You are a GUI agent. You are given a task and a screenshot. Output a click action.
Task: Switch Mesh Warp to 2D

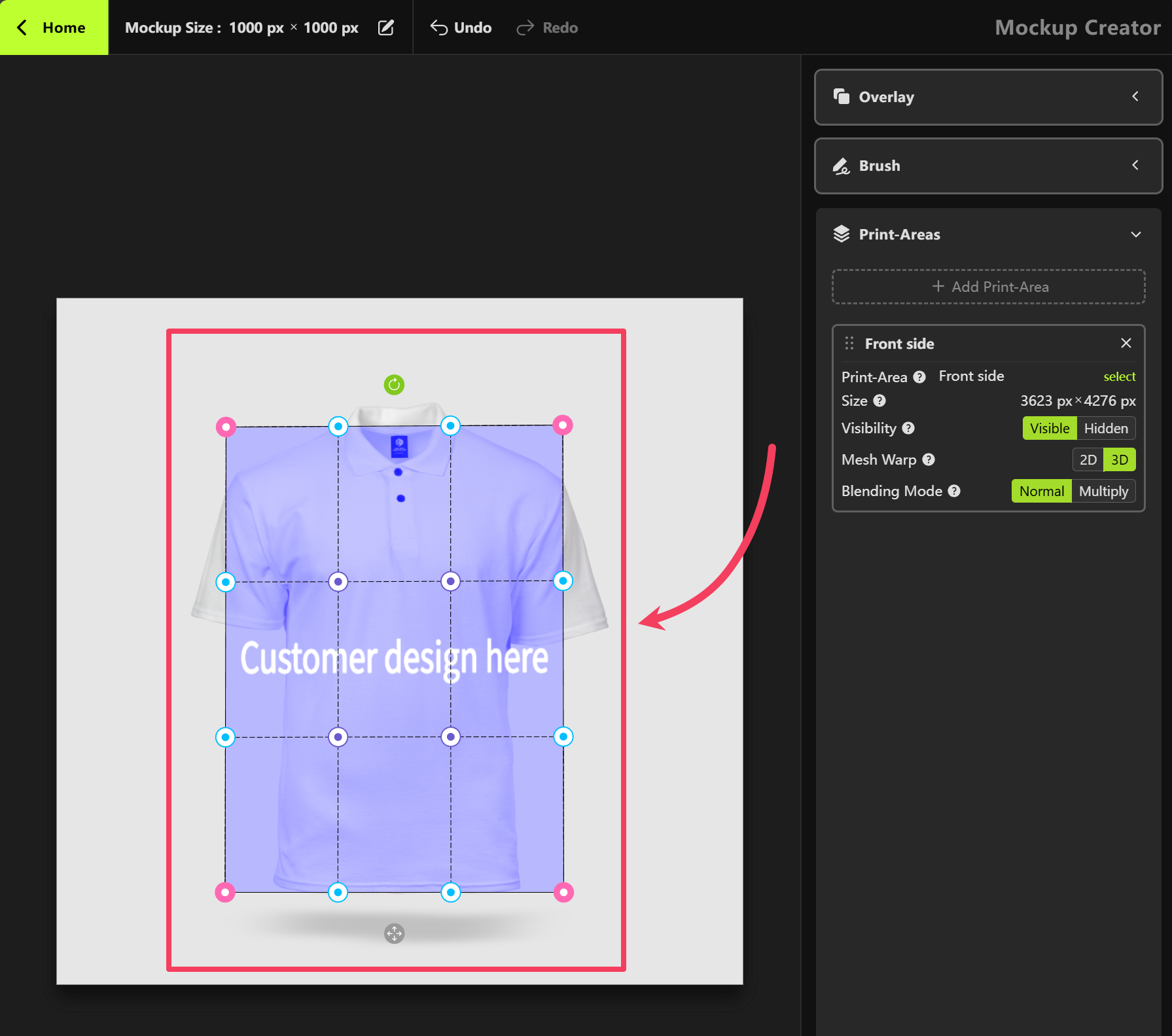coord(1088,459)
